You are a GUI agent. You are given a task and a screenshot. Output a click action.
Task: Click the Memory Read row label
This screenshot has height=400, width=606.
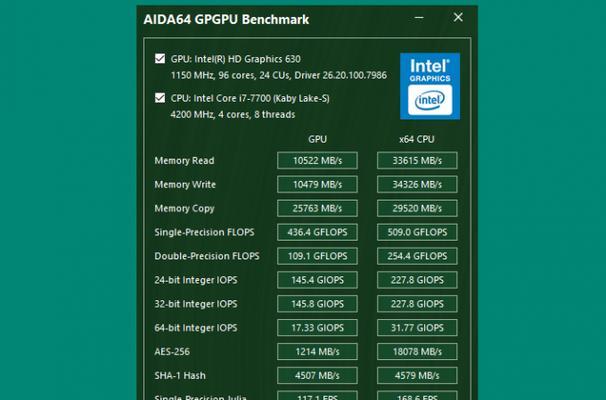click(x=184, y=160)
